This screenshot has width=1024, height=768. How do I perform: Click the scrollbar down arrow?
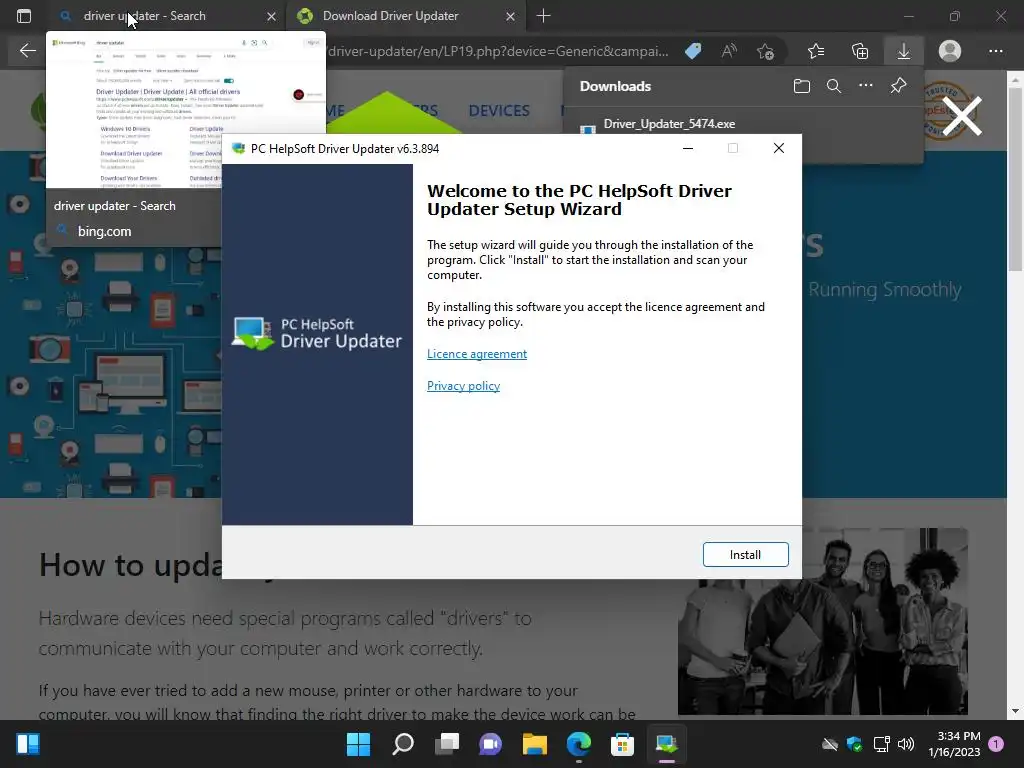1015,711
